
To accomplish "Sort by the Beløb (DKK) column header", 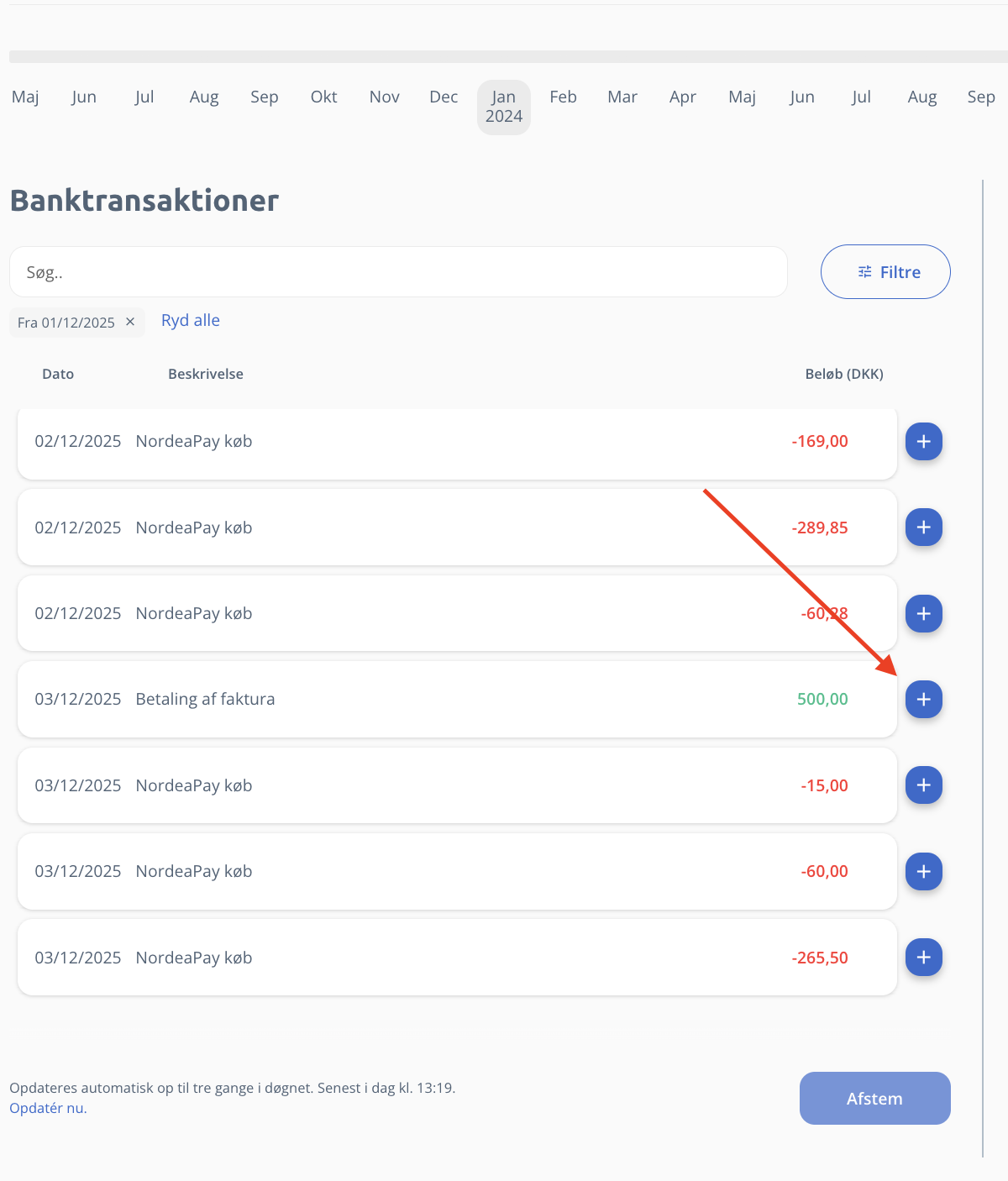I will click(843, 374).
